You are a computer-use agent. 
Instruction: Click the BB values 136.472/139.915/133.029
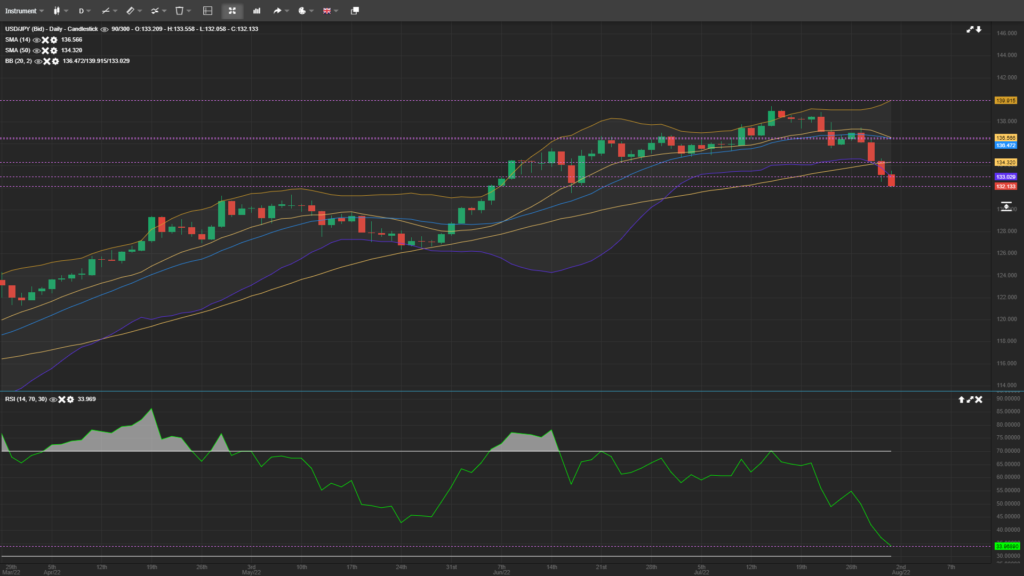click(x=96, y=61)
